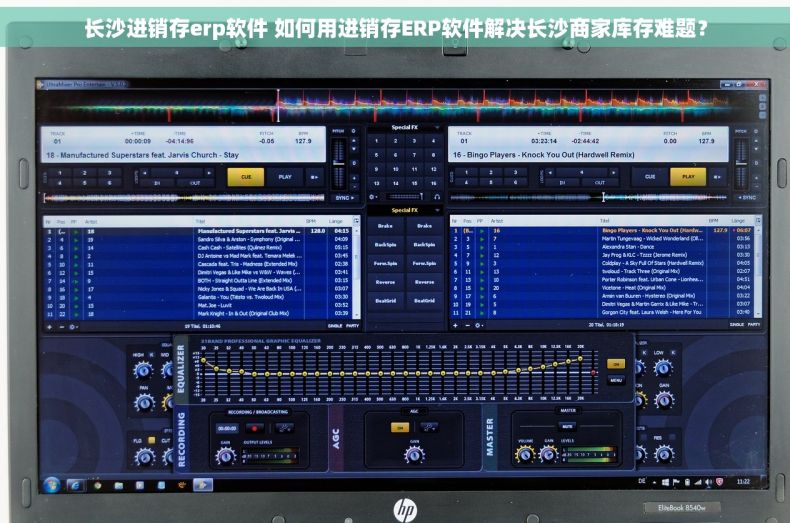
Task: Trigger sample pad 7
Action: tap(414, 155)
